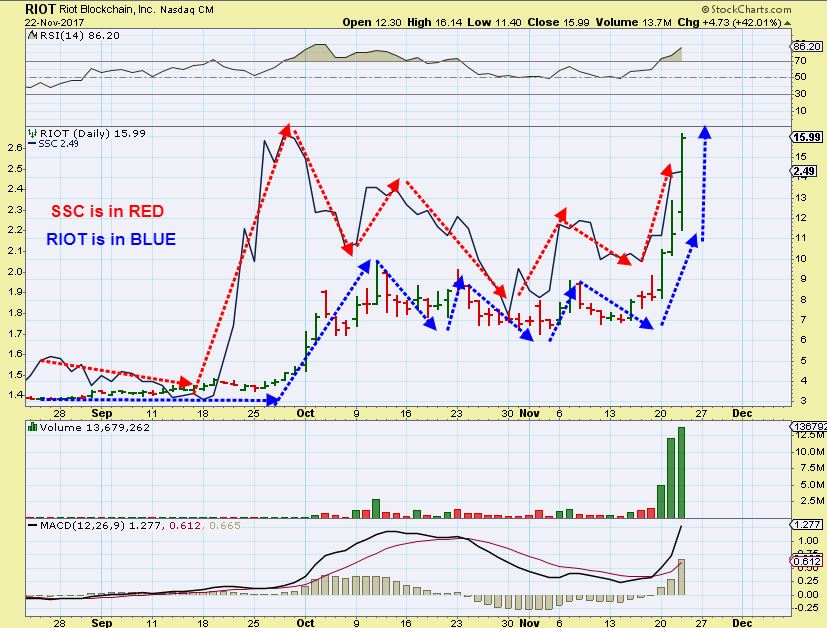The image size is (827, 628).
Task: Click the RSI(14) 86.20 indicator label
Action: click(x=79, y=35)
